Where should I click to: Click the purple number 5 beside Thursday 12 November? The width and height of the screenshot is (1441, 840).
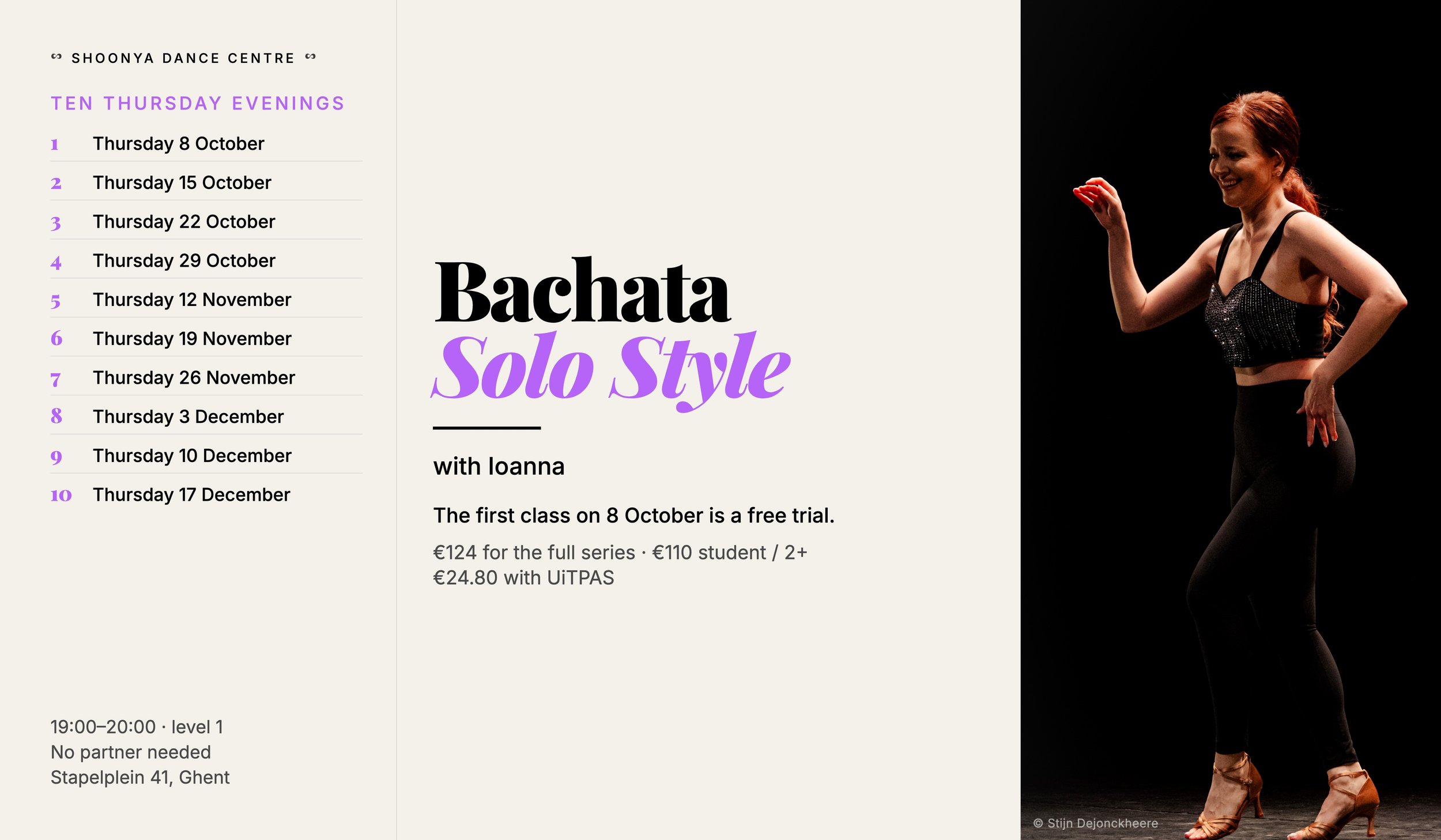click(55, 301)
